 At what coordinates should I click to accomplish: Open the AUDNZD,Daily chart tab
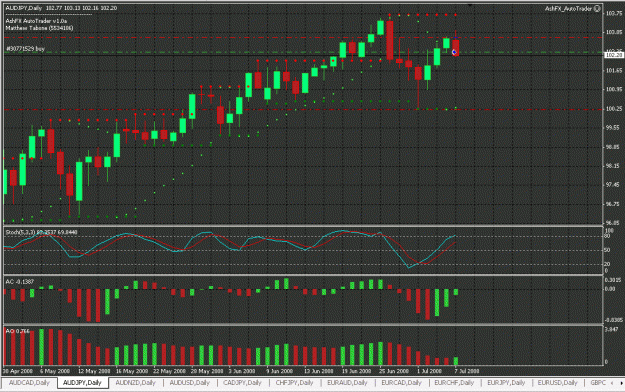[135, 383]
